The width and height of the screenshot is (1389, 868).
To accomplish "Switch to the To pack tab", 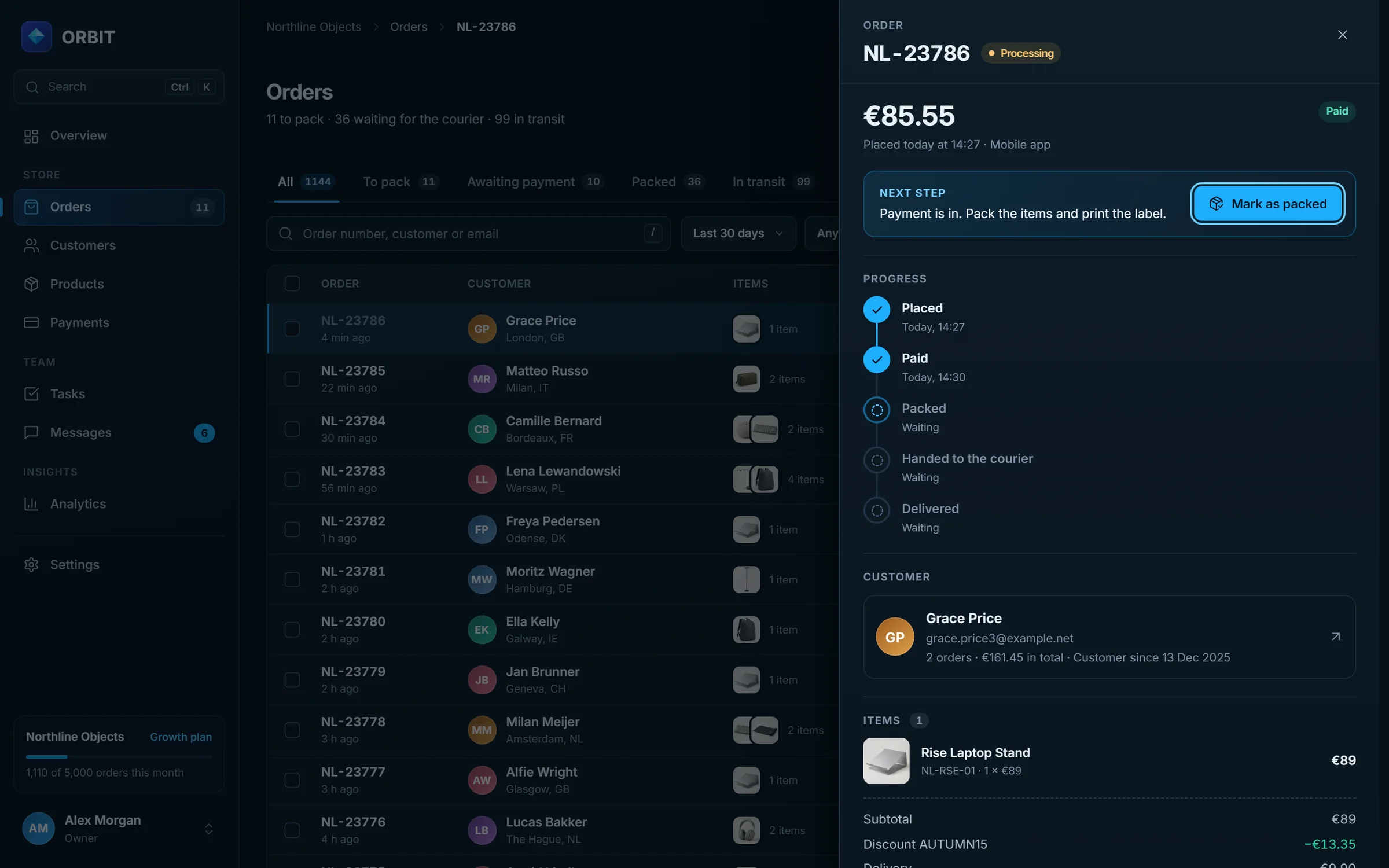I will pyautogui.click(x=400, y=182).
